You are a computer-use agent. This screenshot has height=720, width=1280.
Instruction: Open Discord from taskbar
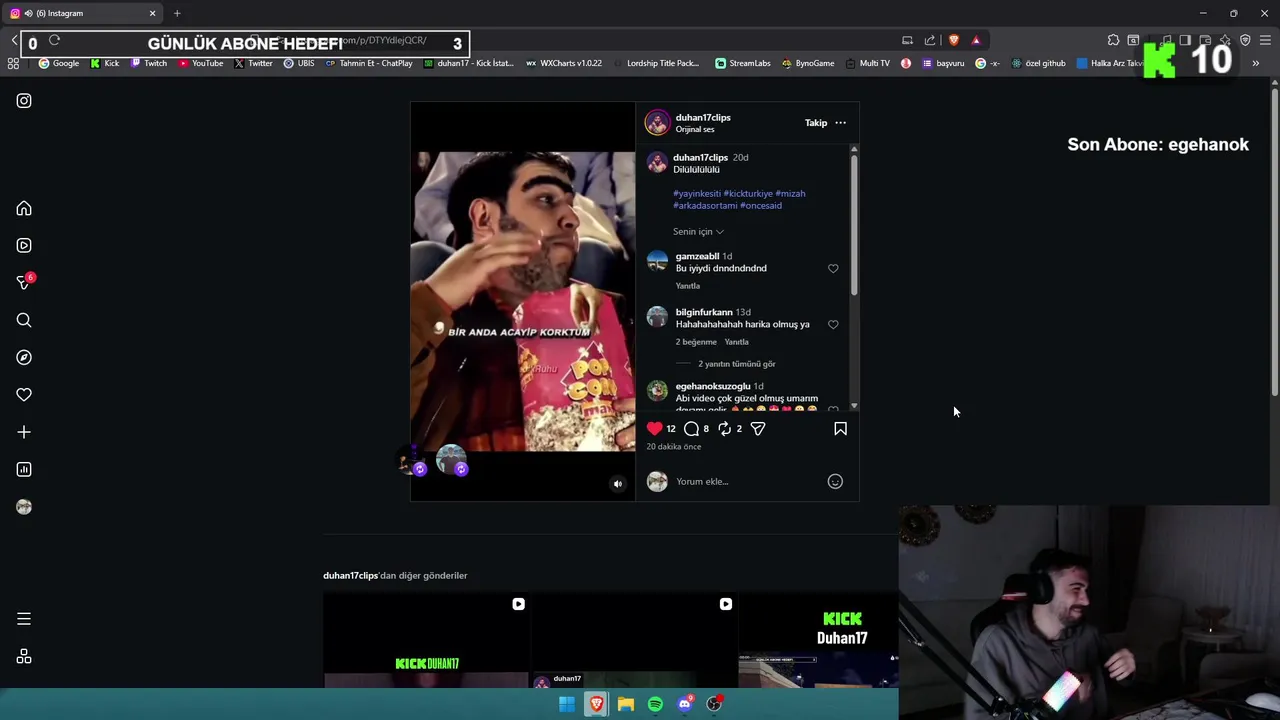click(685, 704)
